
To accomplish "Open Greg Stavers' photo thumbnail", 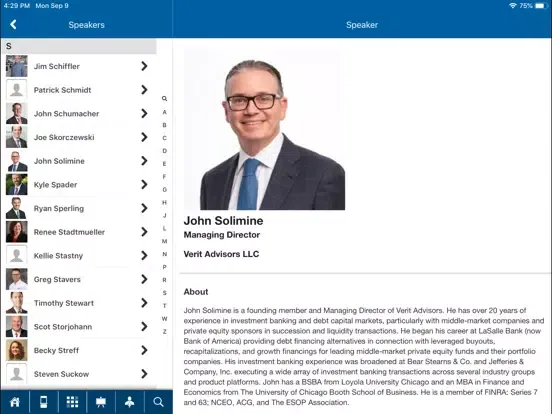I will click(x=17, y=279).
